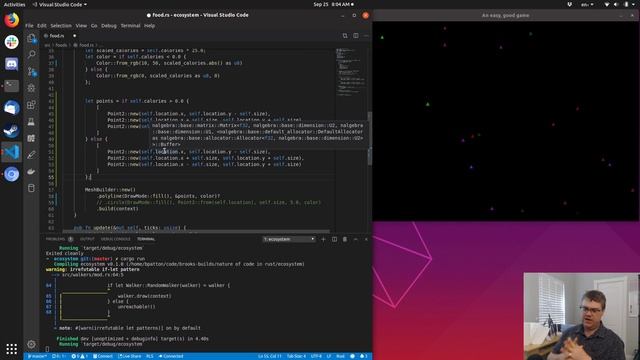Change the UTF-8 encoding selector
640x360 pixels.
[316, 356]
